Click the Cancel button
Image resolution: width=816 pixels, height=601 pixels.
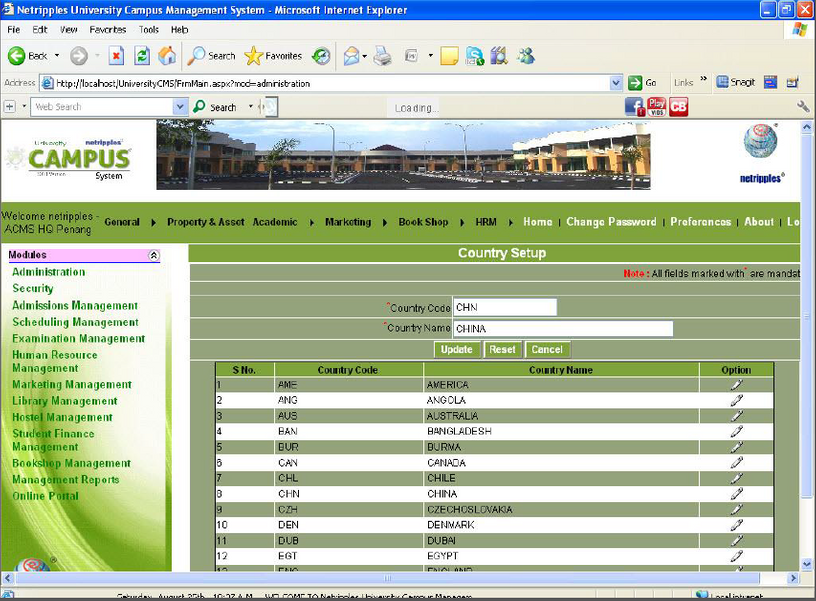click(x=547, y=350)
